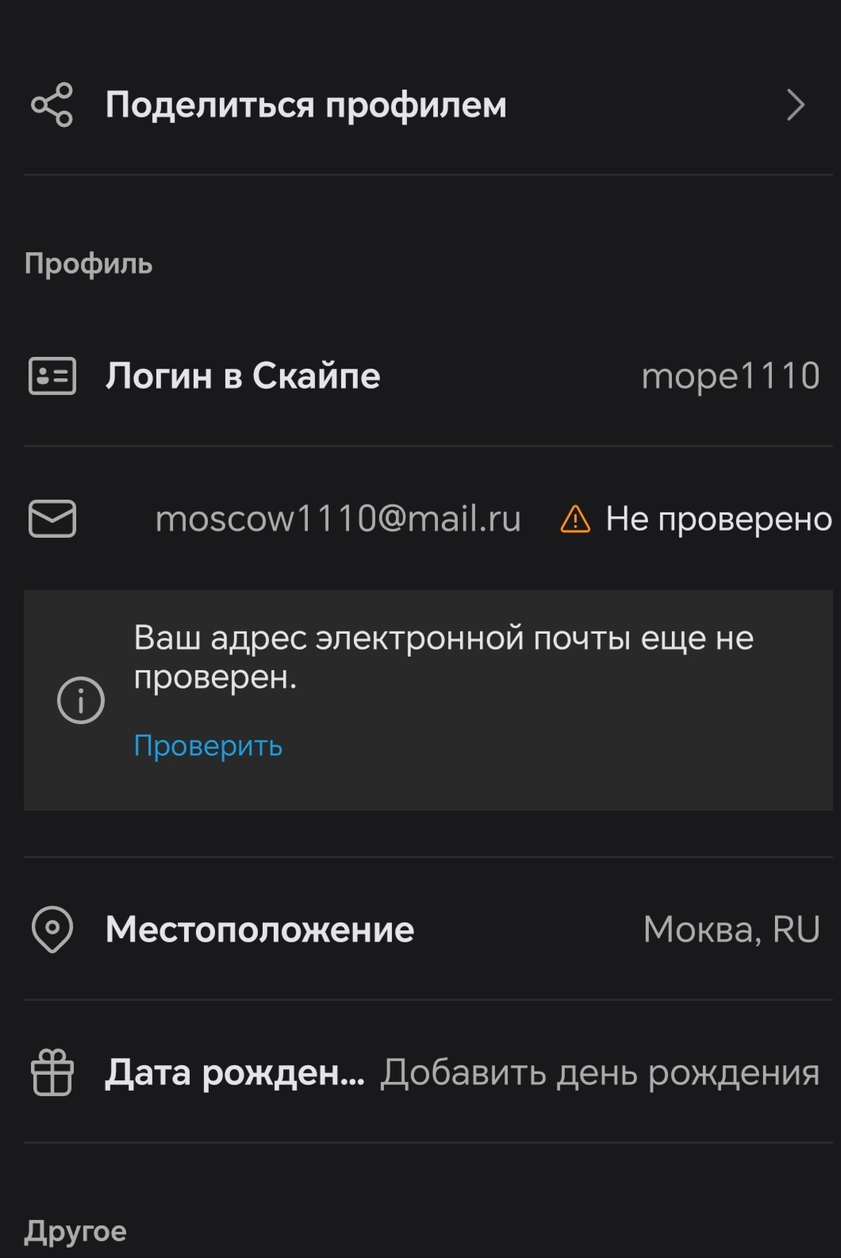Image resolution: width=841 pixels, height=1258 pixels.
Task: Tap the birthday gift box icon
Action: coord(52,1073)
